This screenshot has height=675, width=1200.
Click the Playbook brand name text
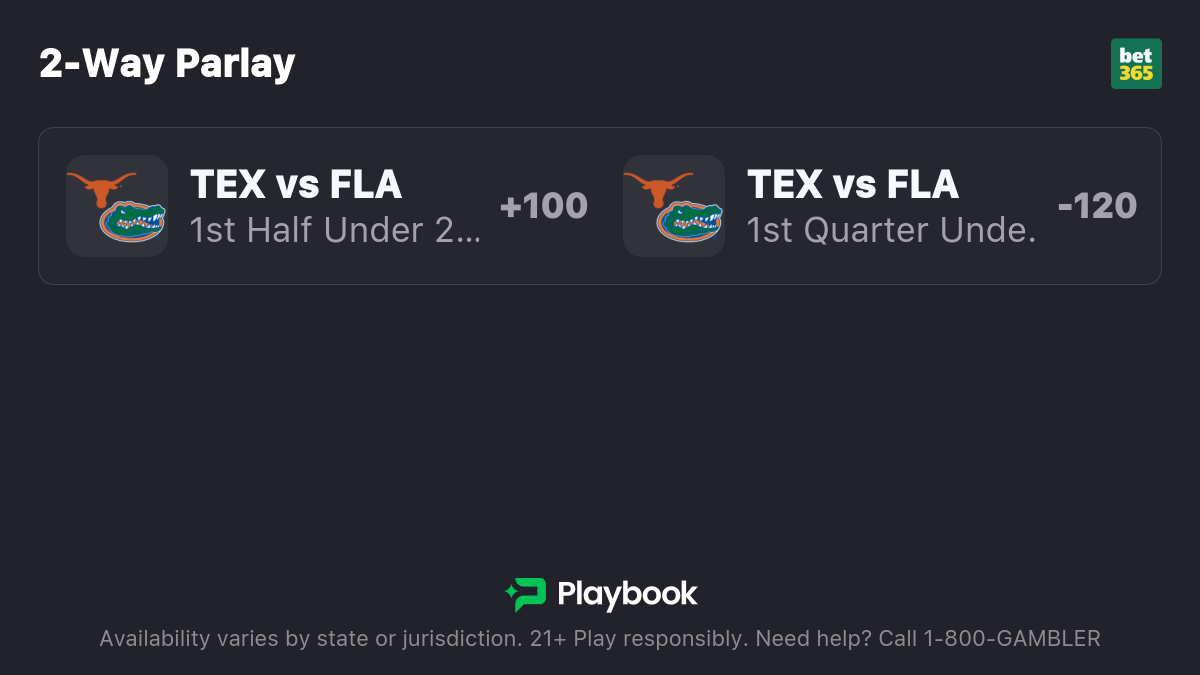(627, 595)
